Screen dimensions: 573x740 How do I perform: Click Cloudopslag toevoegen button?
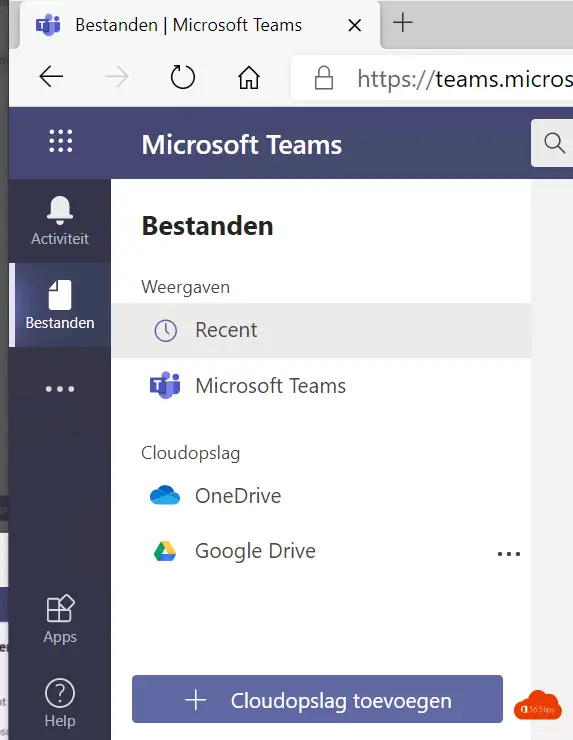tap(317, 699)
